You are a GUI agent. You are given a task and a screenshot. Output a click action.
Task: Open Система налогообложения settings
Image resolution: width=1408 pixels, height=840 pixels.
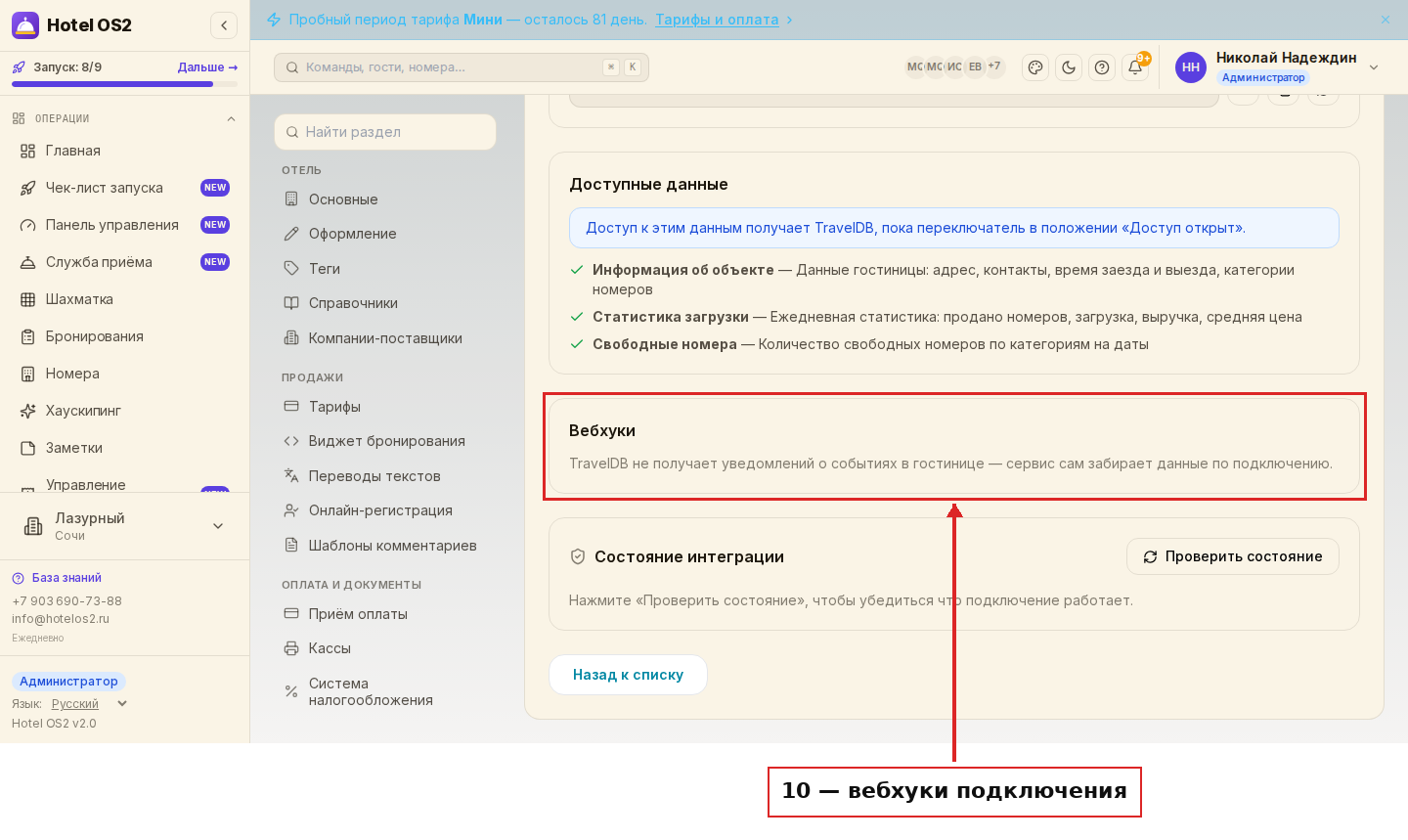[x=385, y=691]
